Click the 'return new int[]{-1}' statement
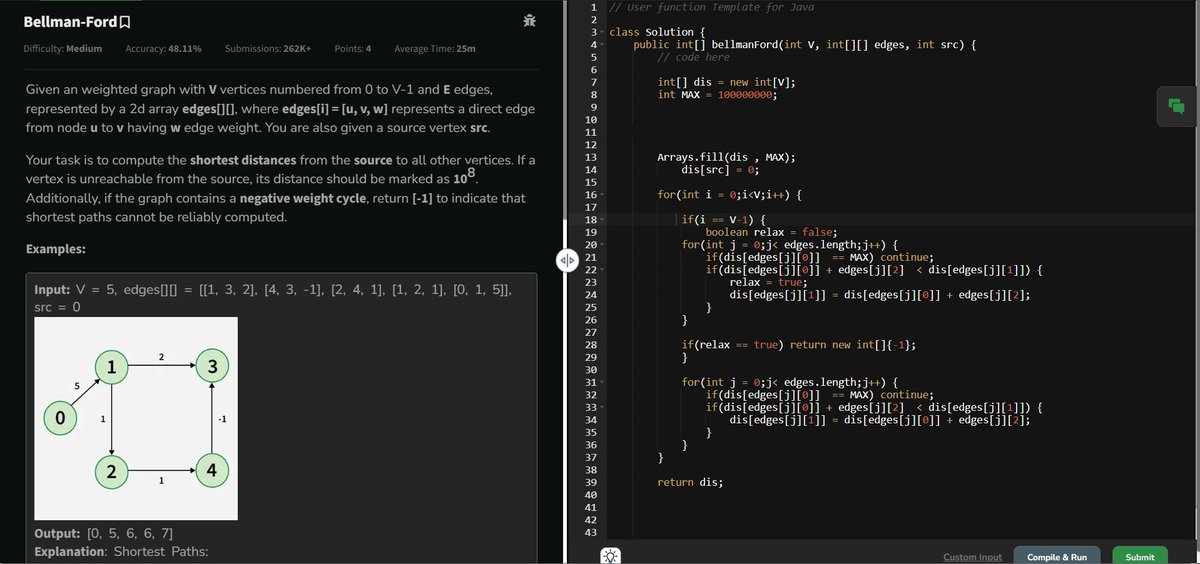The height and width of the screenshot is (564, 1200). click(852, 345)
